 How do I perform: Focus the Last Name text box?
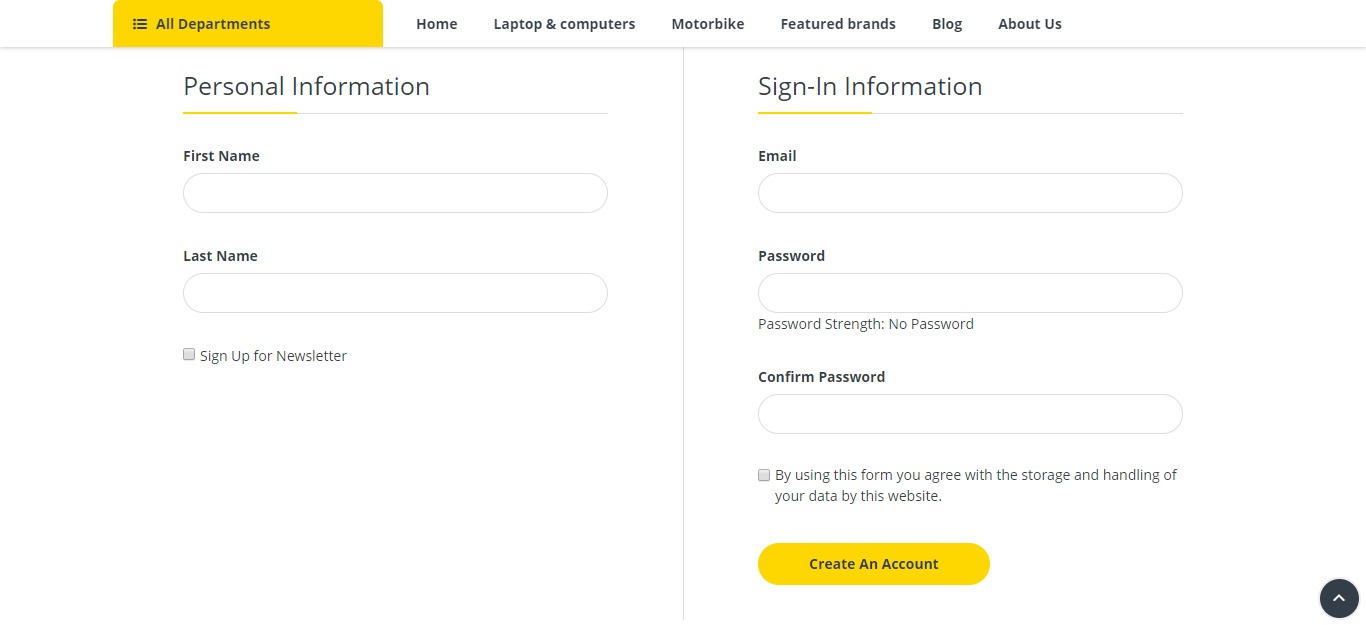click(x=395, y=293)
